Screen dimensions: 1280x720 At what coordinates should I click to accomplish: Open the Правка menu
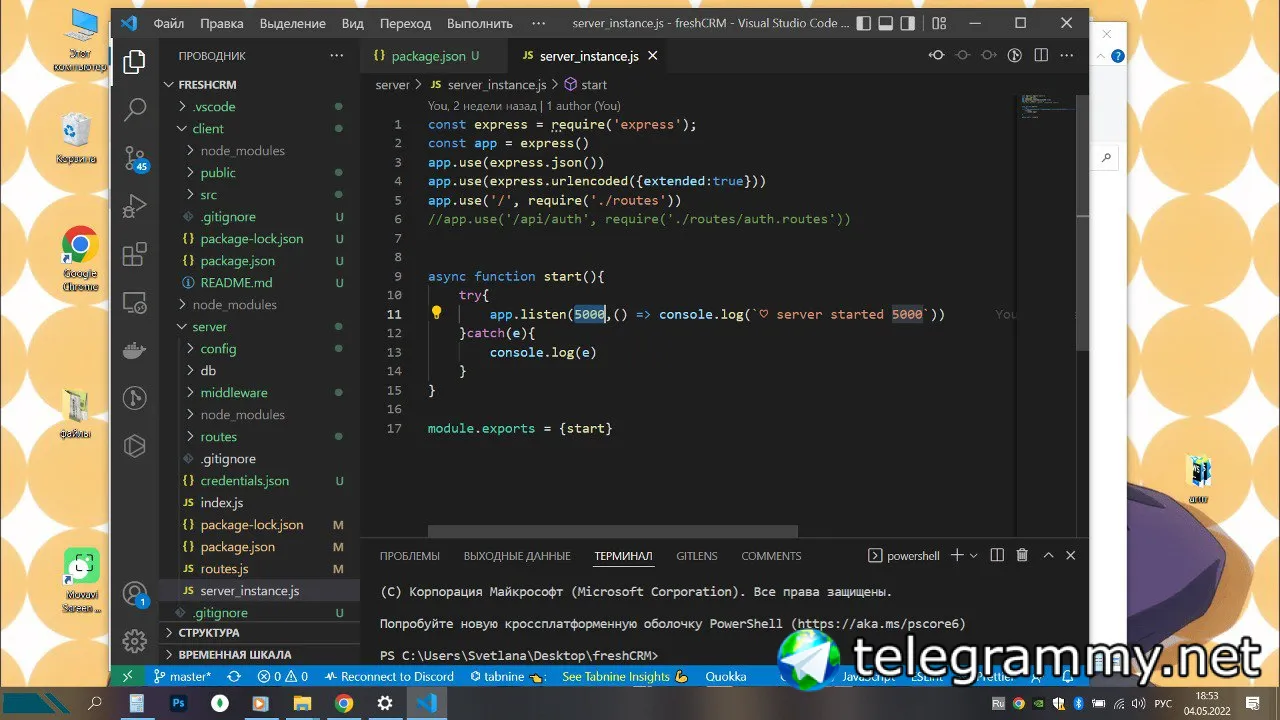click(221, 23)
